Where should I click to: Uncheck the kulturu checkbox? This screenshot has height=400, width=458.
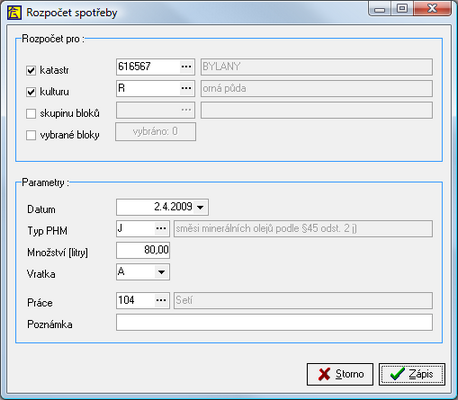31,92
